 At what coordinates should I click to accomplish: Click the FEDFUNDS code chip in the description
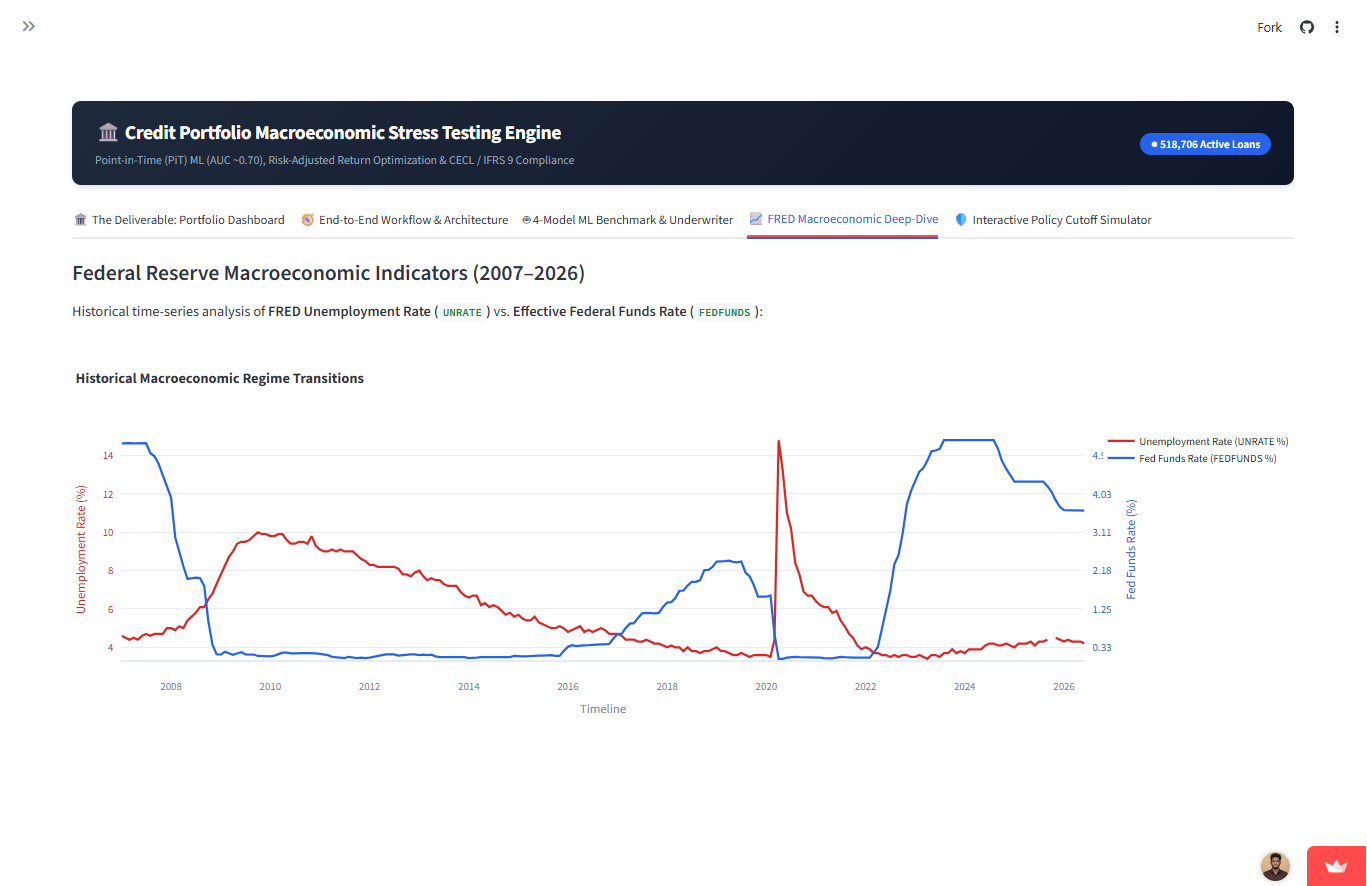point(723,312)
